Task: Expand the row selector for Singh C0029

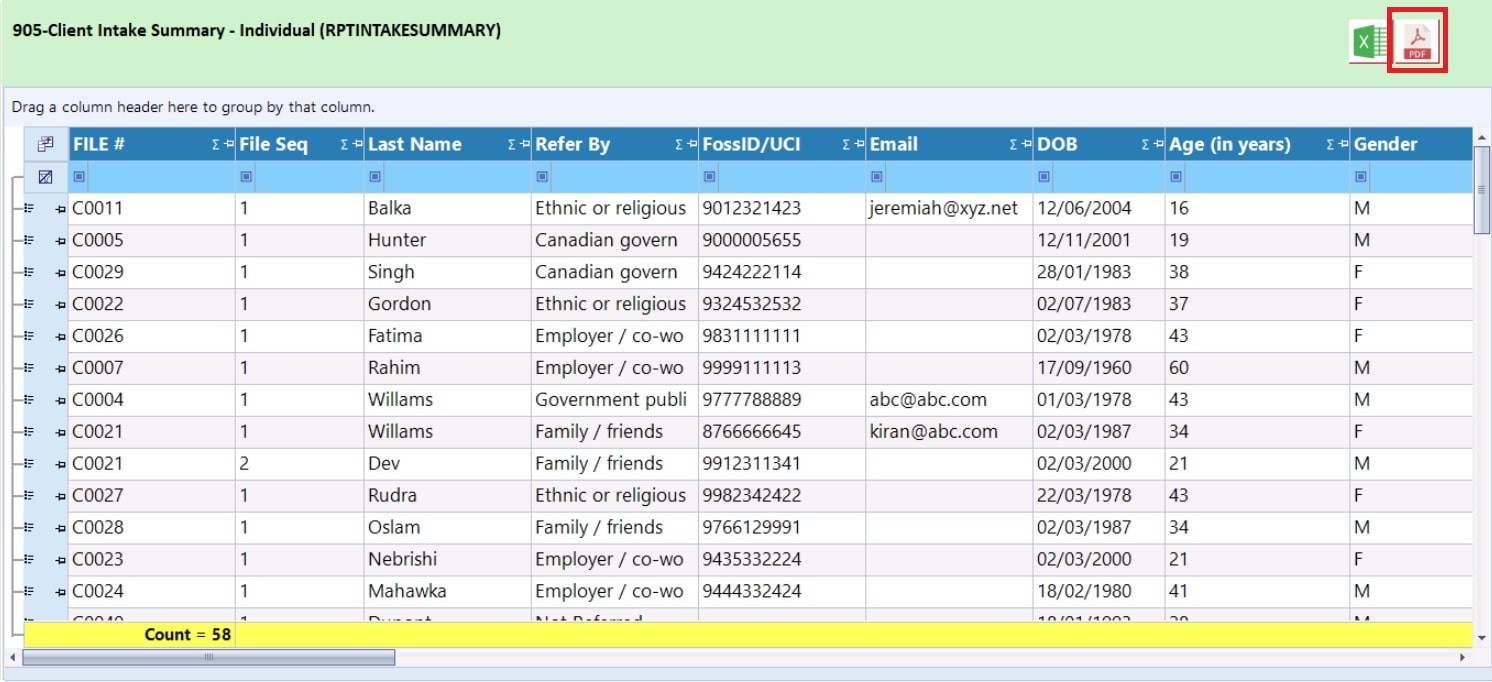Action: tap(30, 272)
